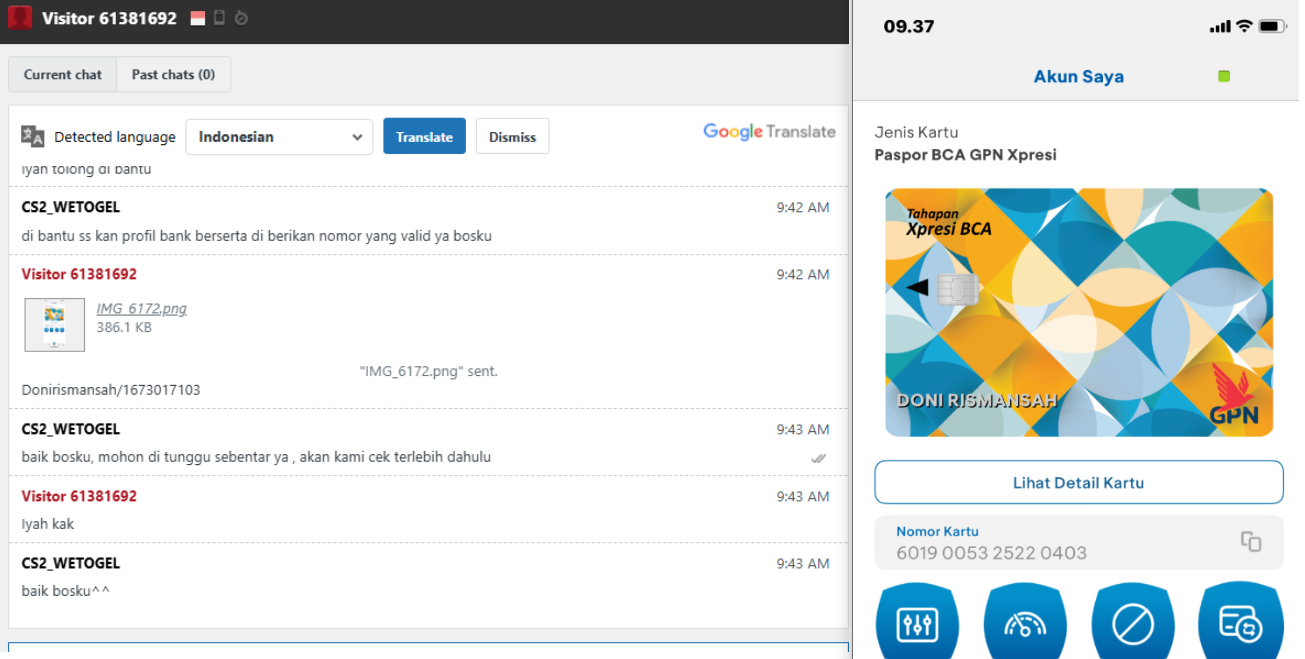Click DONI RISMANSAH name on card
1305x659 pixels.
click(x=977, y=400)
